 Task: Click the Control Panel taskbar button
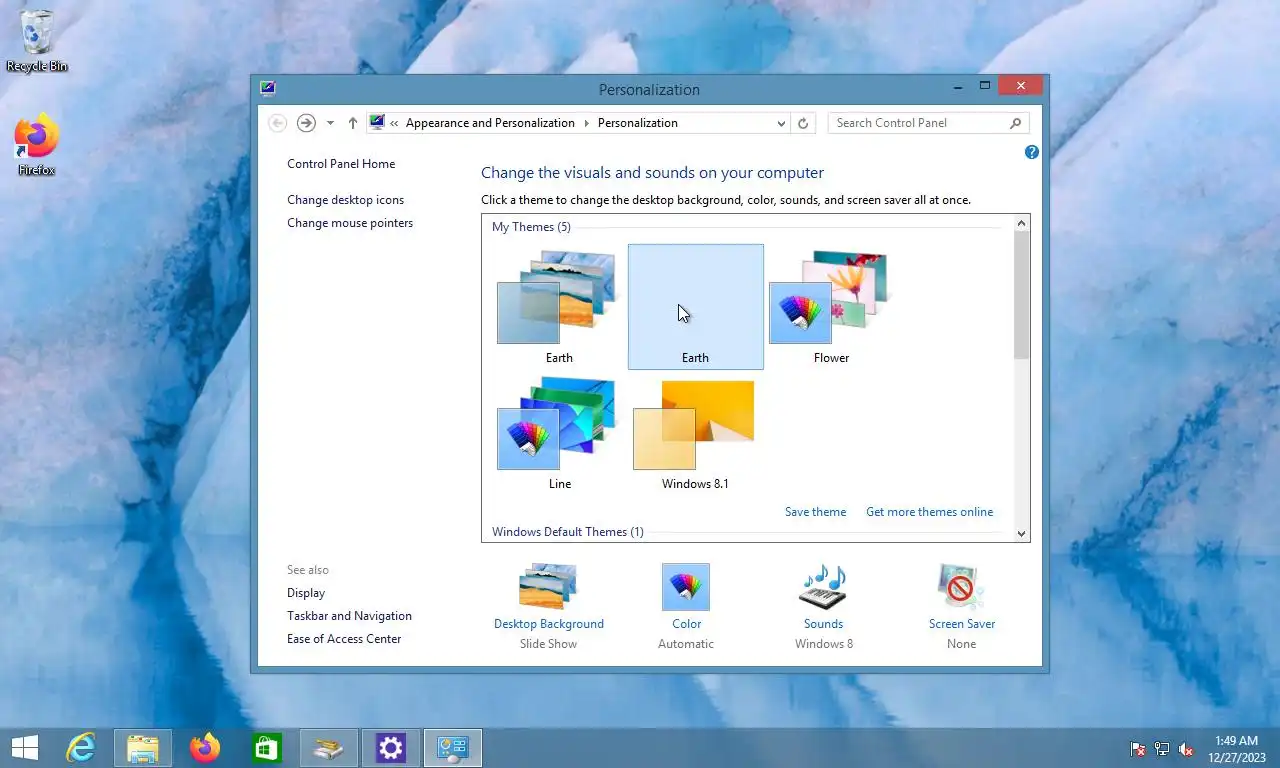[453, 748]
